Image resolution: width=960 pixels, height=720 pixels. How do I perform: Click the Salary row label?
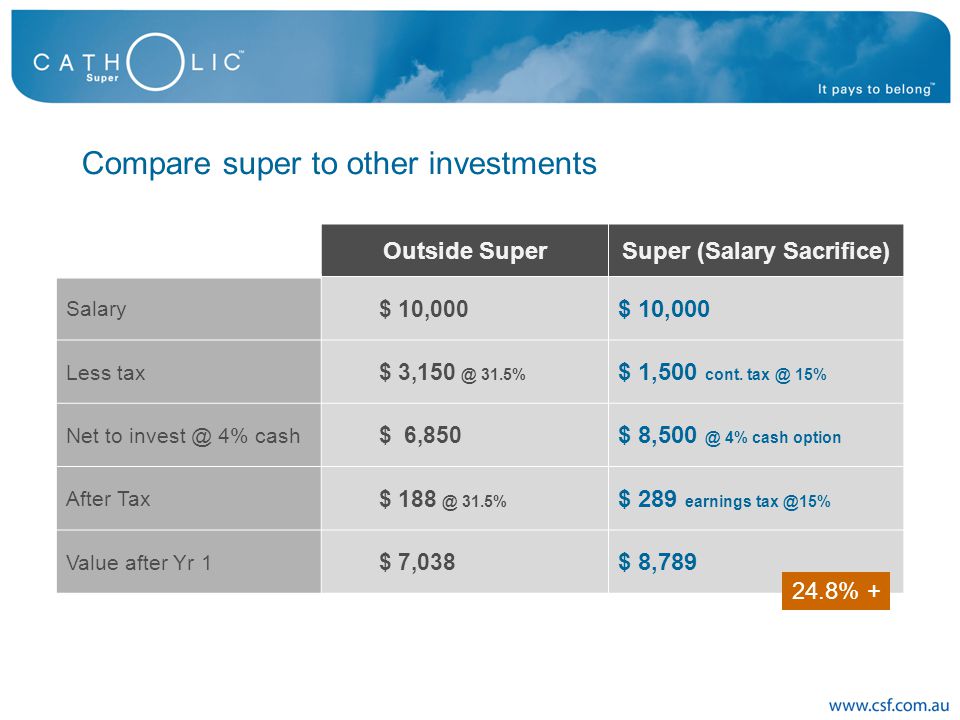(x=96, y=309)
